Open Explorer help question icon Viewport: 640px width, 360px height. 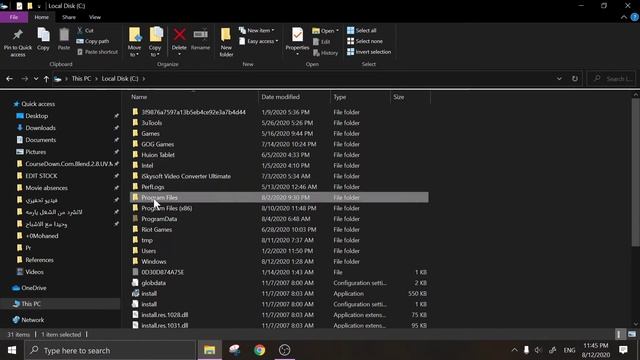tap(635, 17)
